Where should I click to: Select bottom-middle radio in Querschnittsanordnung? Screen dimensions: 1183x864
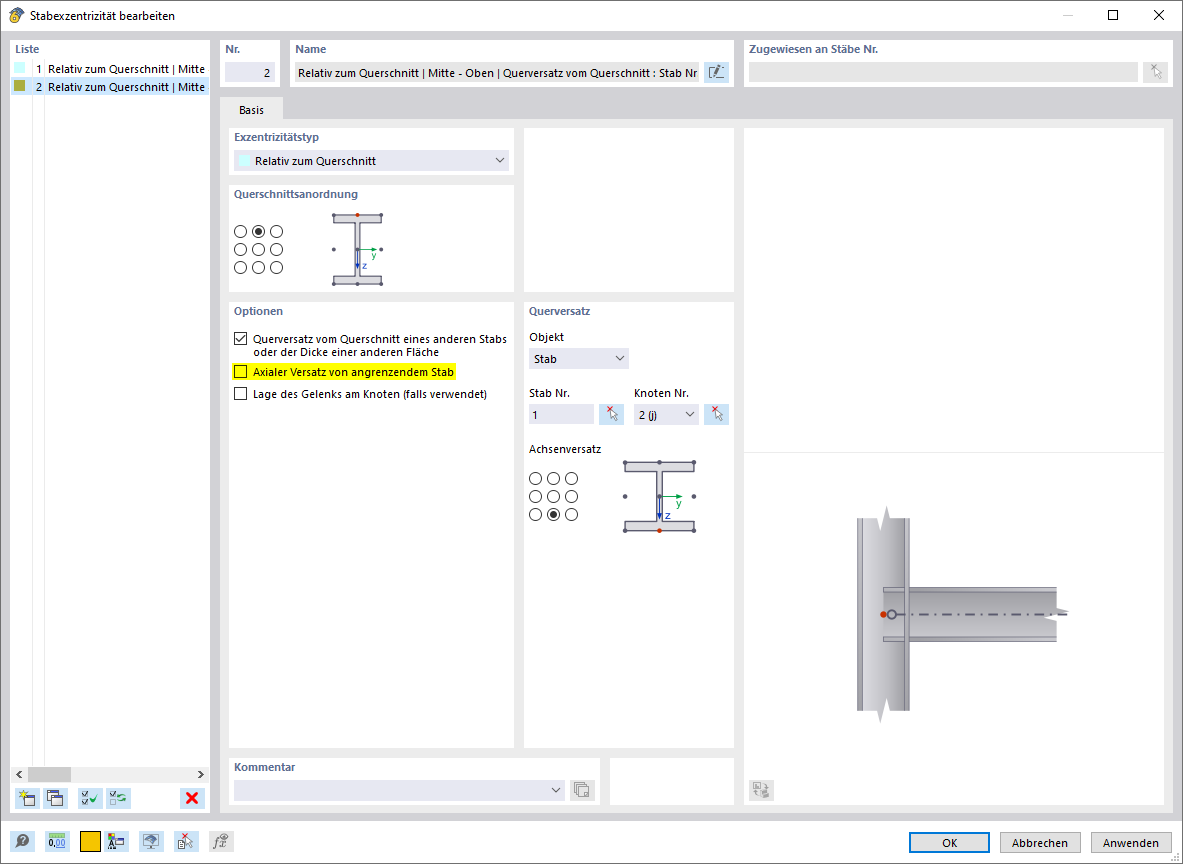[258, 268]
